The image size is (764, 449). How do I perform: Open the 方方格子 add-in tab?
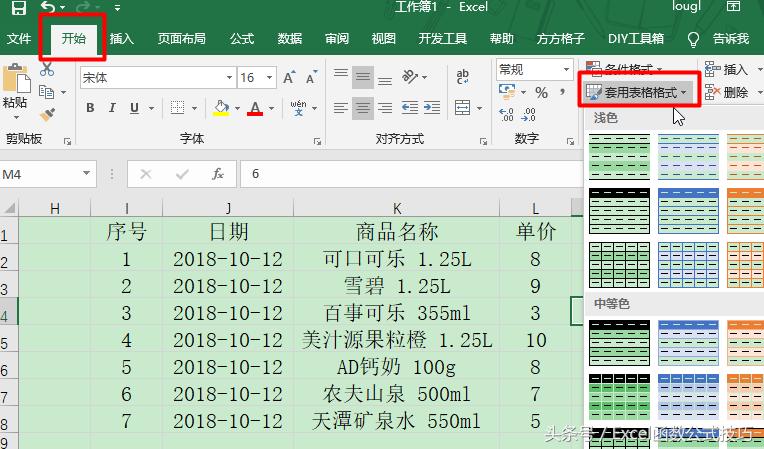(560, 38)
